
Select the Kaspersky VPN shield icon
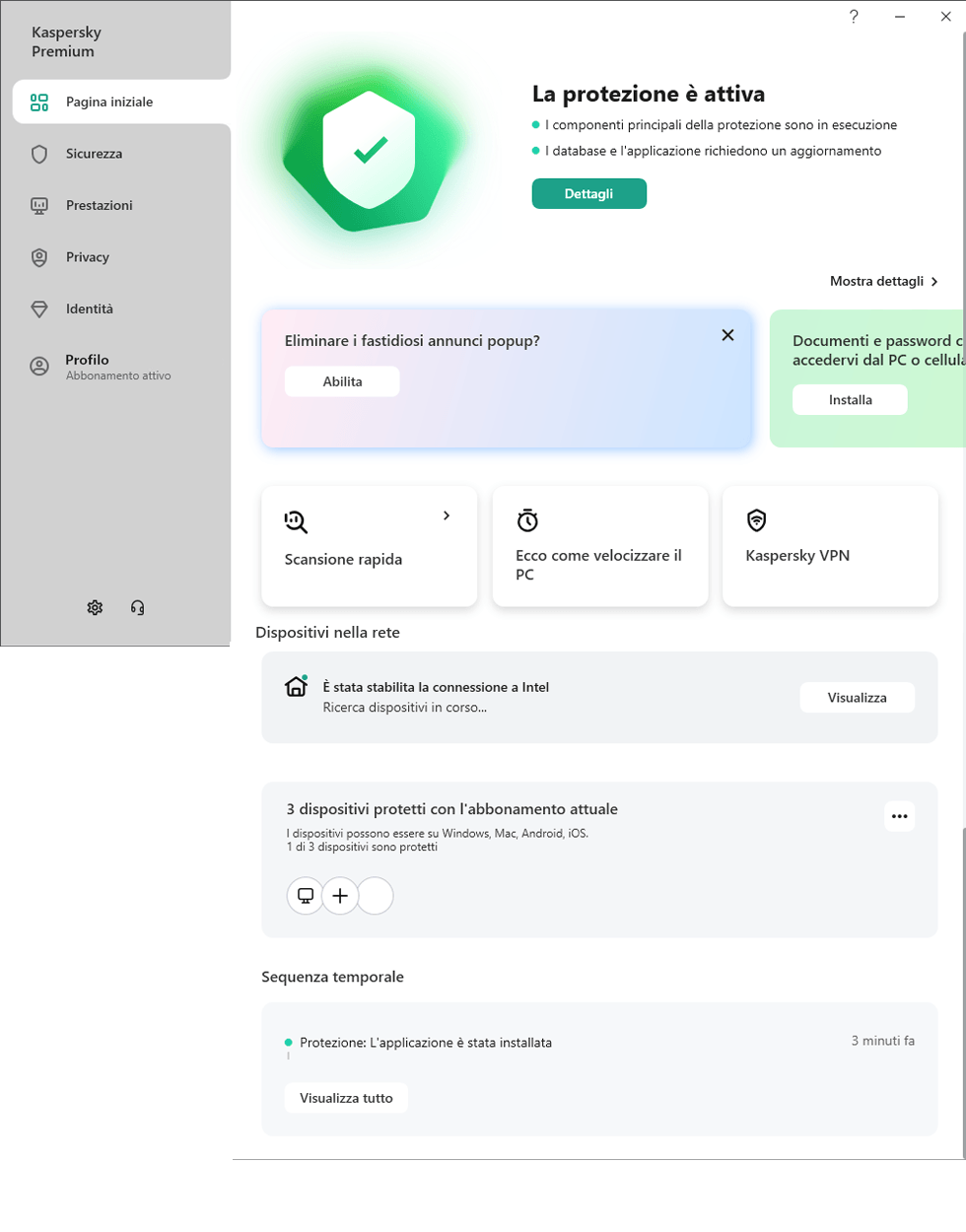point(758,519)
